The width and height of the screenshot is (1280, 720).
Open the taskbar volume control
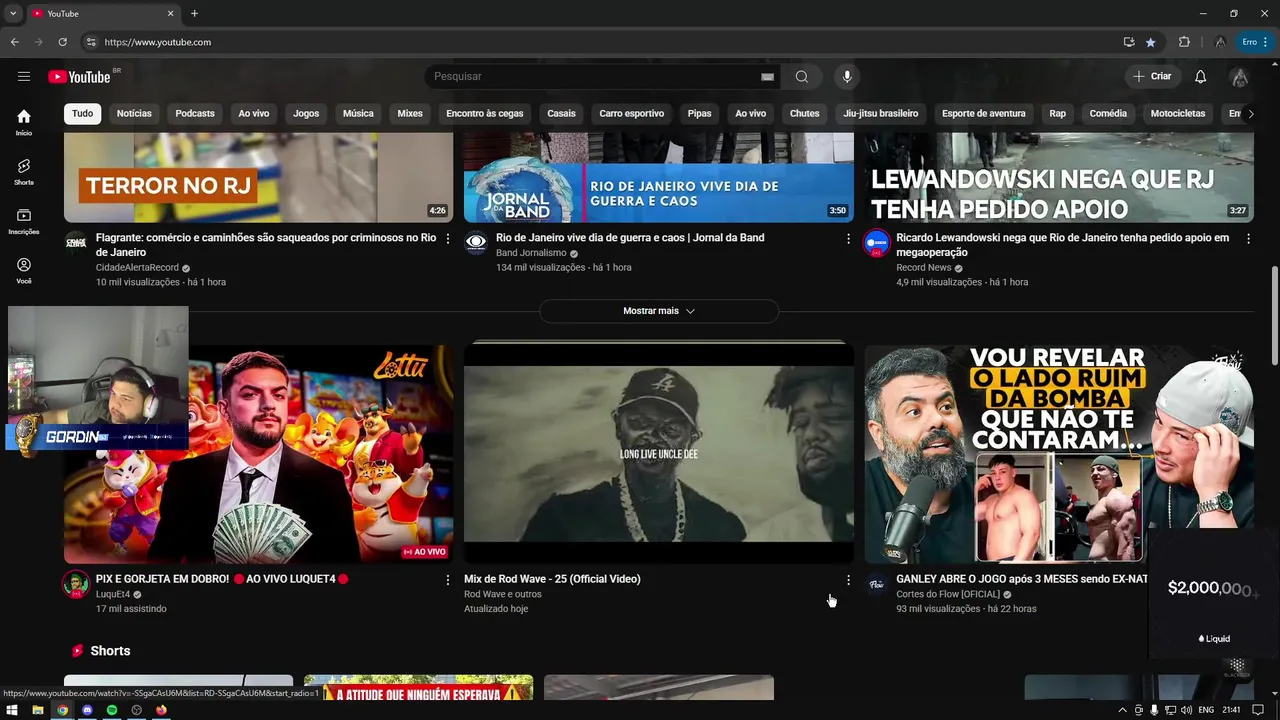pos(1186,710)
